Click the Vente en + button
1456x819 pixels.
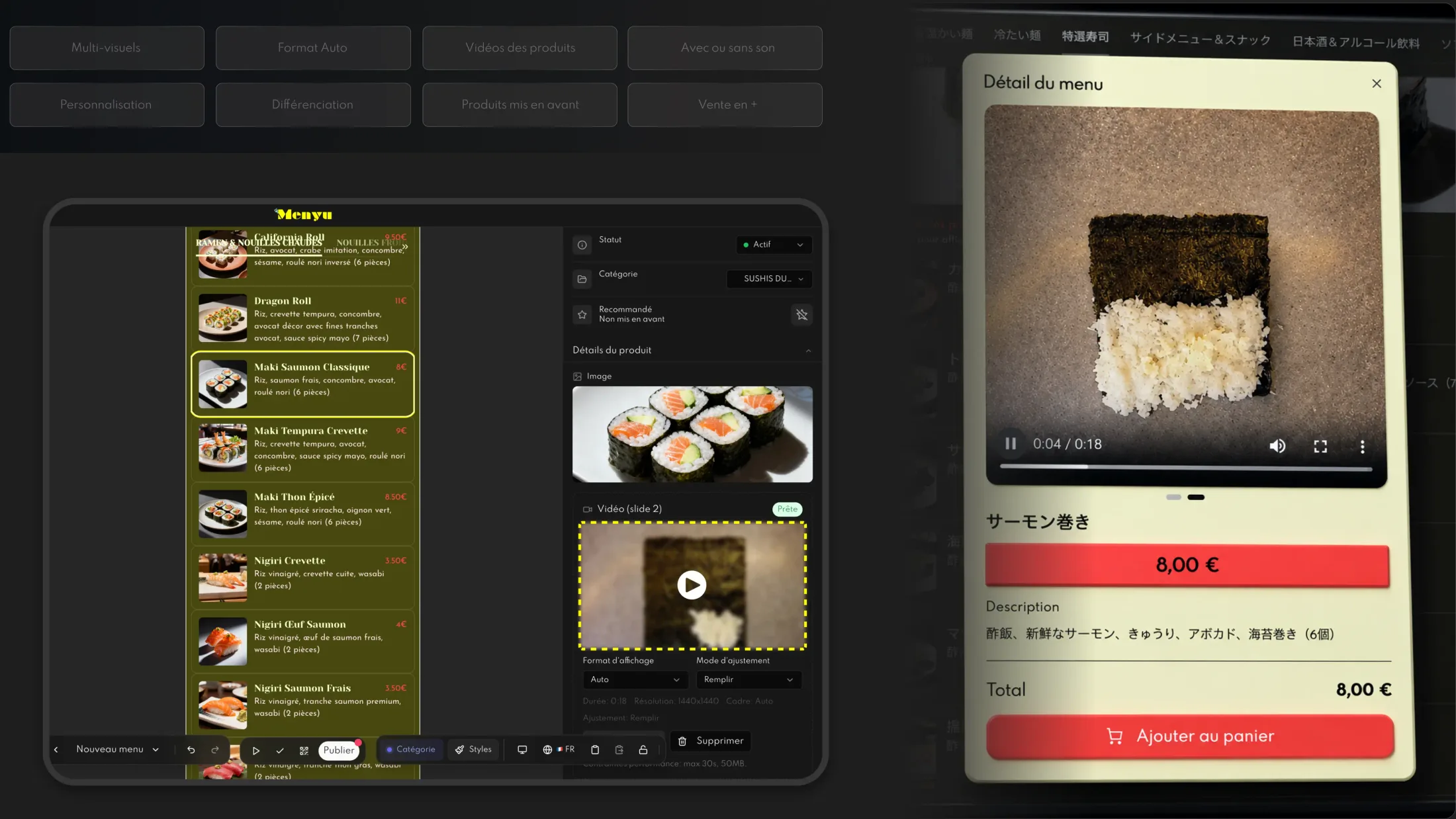(x=725, y=105)
